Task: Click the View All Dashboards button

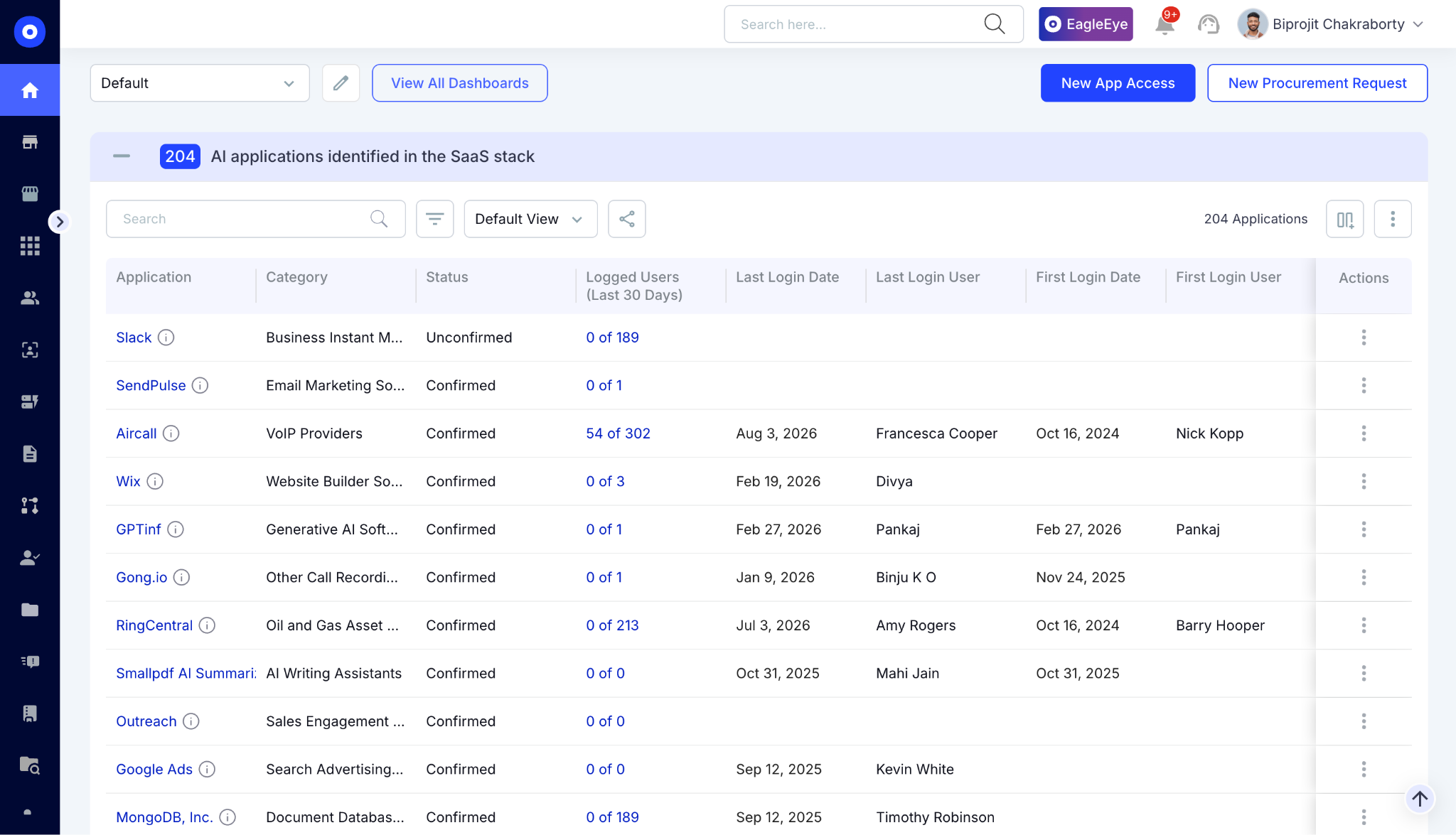Action: pos(460,83)
